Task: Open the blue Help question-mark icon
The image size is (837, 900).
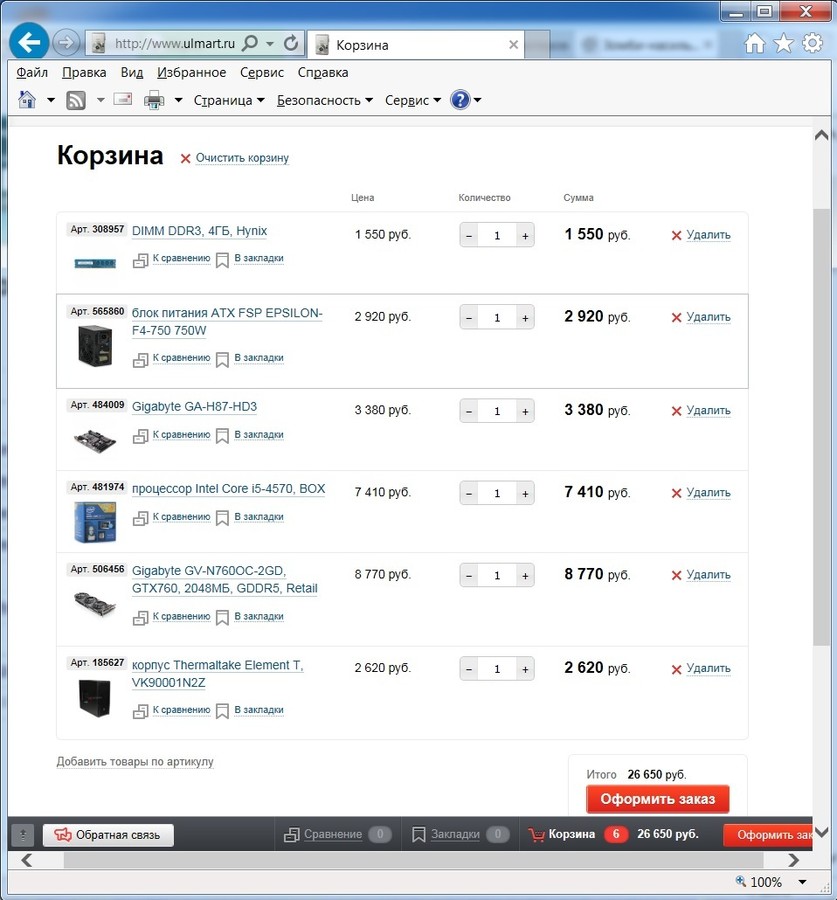Action: pos(460,100)
